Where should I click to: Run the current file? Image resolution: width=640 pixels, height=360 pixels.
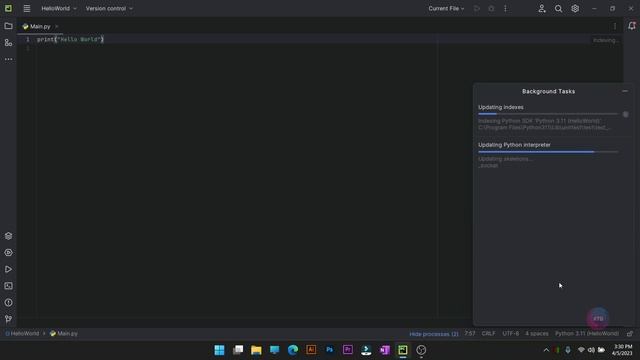pyautogui.click(x=476, y=9)
